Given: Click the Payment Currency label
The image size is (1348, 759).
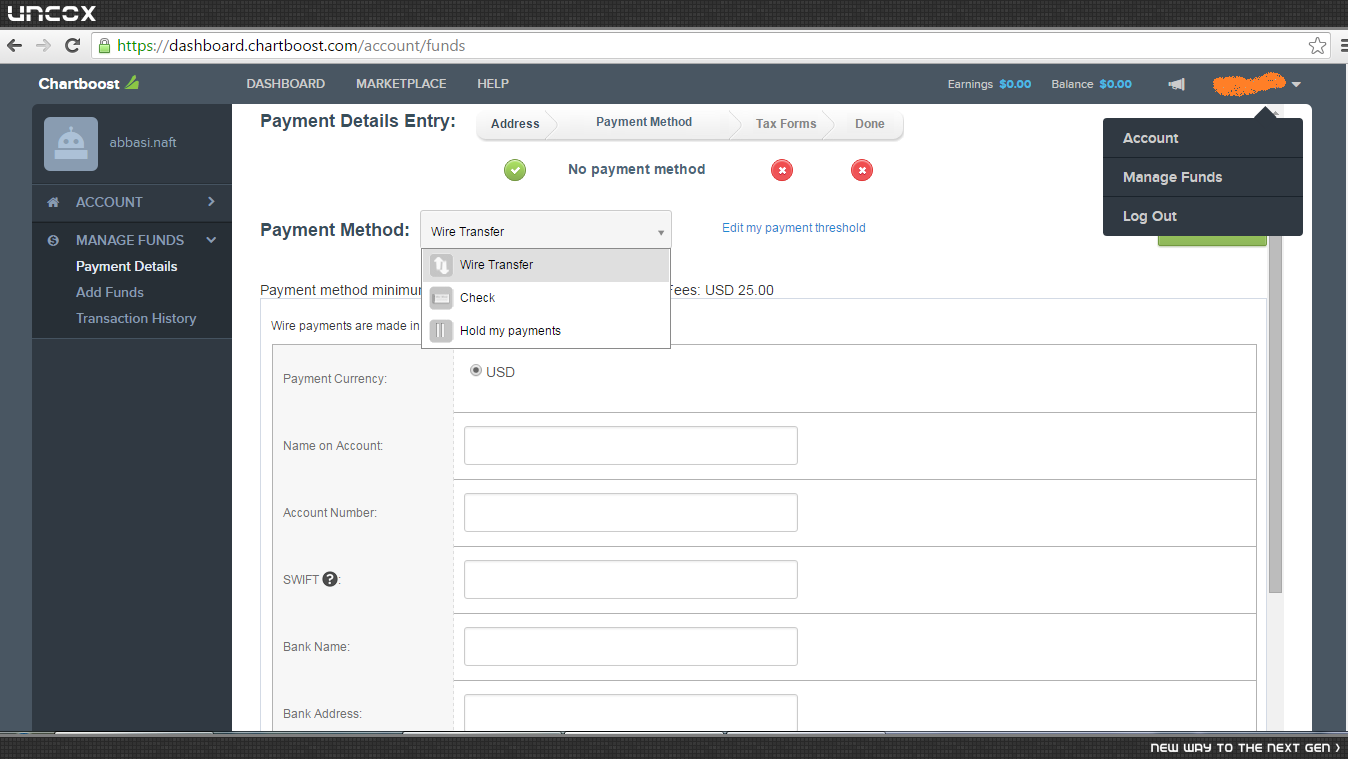Looking at the screenshot, I should point(335,379).
